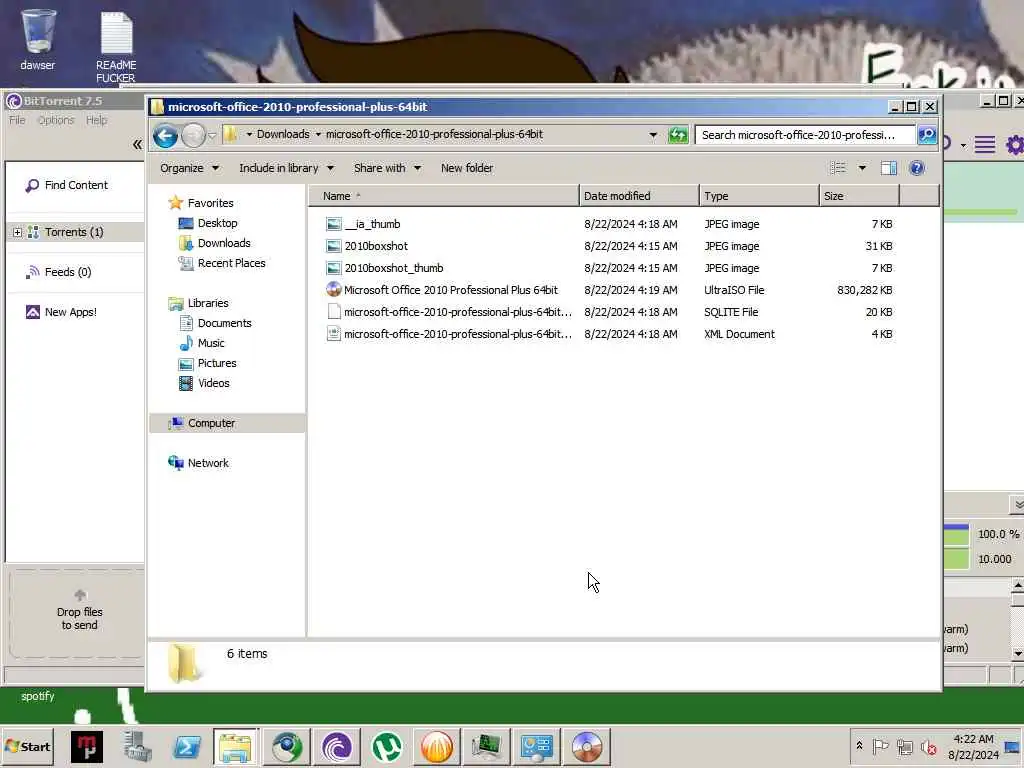Sort files by Date modified column
This screenshot has width=1024, height=768.
(639, 196)
